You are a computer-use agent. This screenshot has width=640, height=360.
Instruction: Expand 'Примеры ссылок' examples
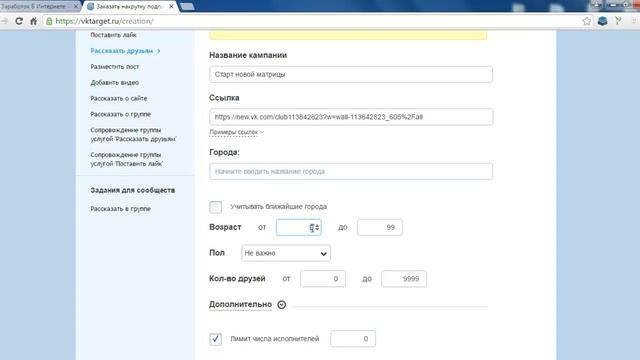point(236,132)
